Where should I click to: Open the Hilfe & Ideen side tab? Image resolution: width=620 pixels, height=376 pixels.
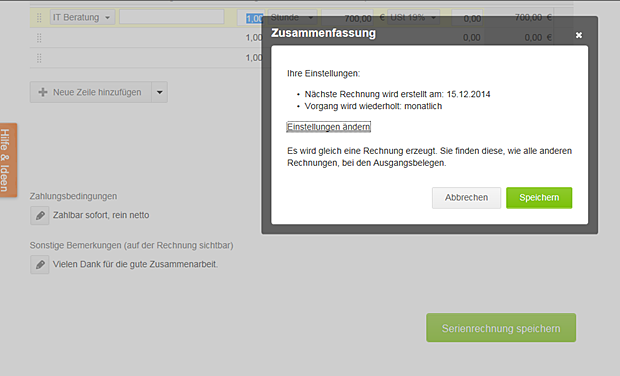(x=8, y=160)
